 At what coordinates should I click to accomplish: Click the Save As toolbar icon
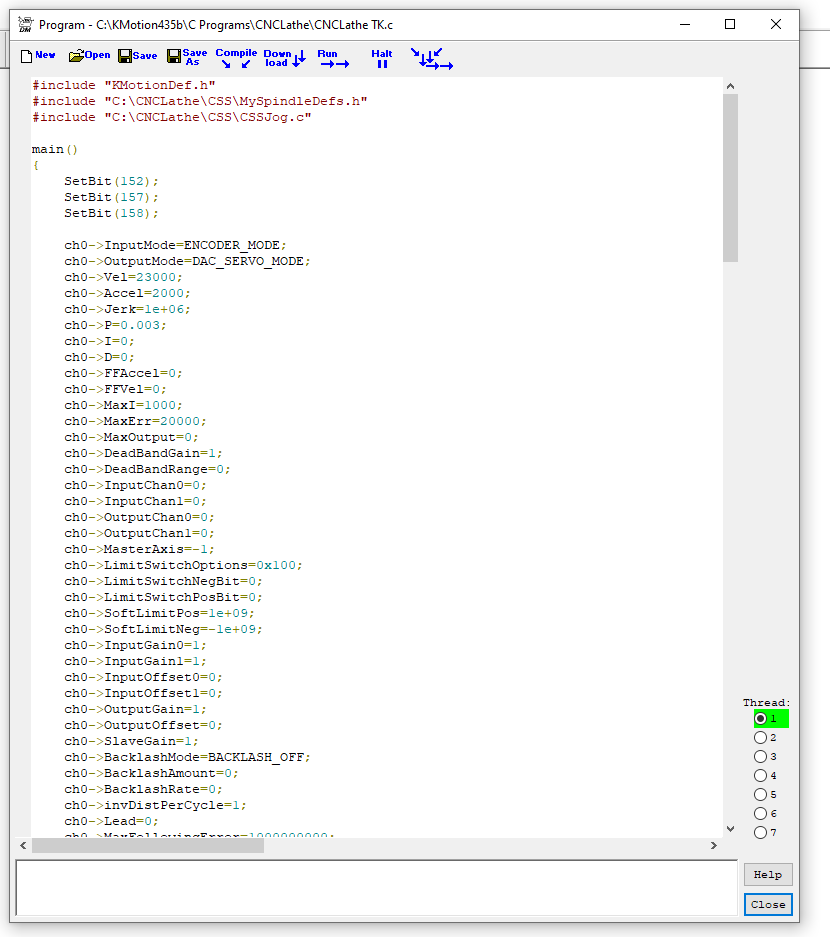coord(187,57)
